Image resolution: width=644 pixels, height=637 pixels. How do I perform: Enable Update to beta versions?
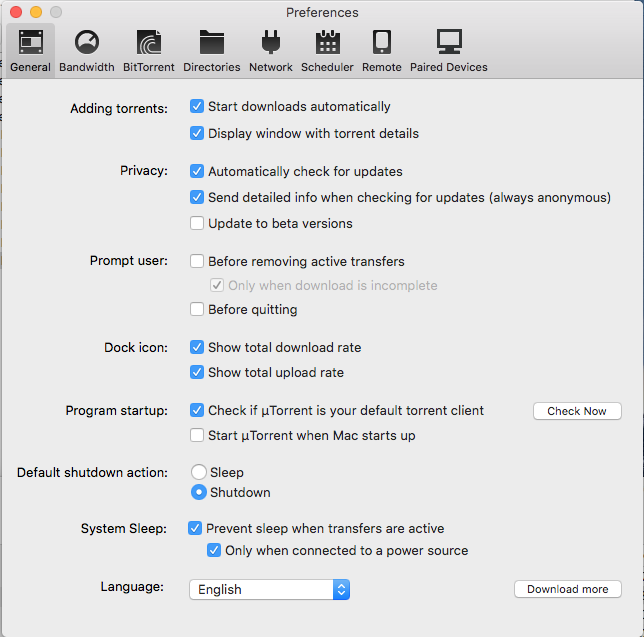pyautogui.click(x=197, y=223)
